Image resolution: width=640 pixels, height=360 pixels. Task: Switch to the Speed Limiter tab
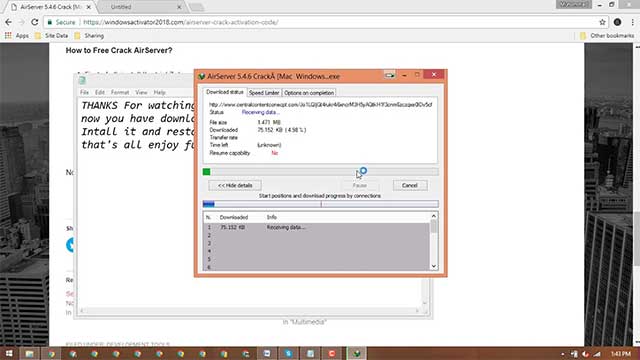(264, 93)
